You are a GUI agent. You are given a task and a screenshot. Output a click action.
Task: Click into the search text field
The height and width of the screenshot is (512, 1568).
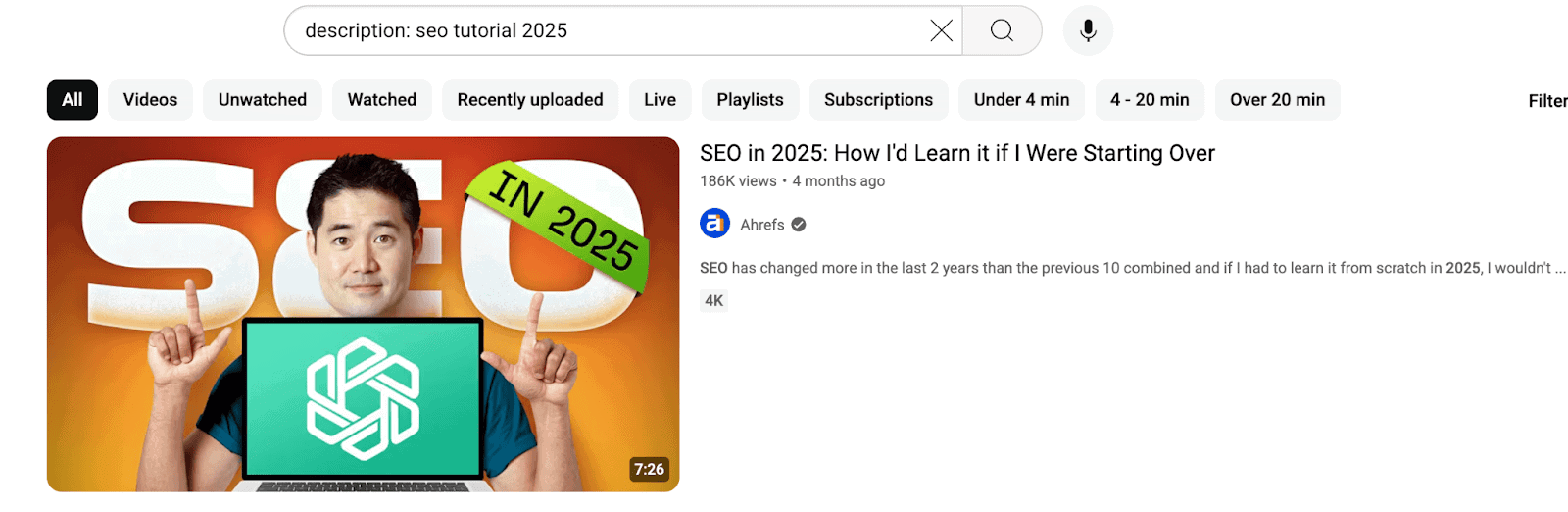(608, 30)
